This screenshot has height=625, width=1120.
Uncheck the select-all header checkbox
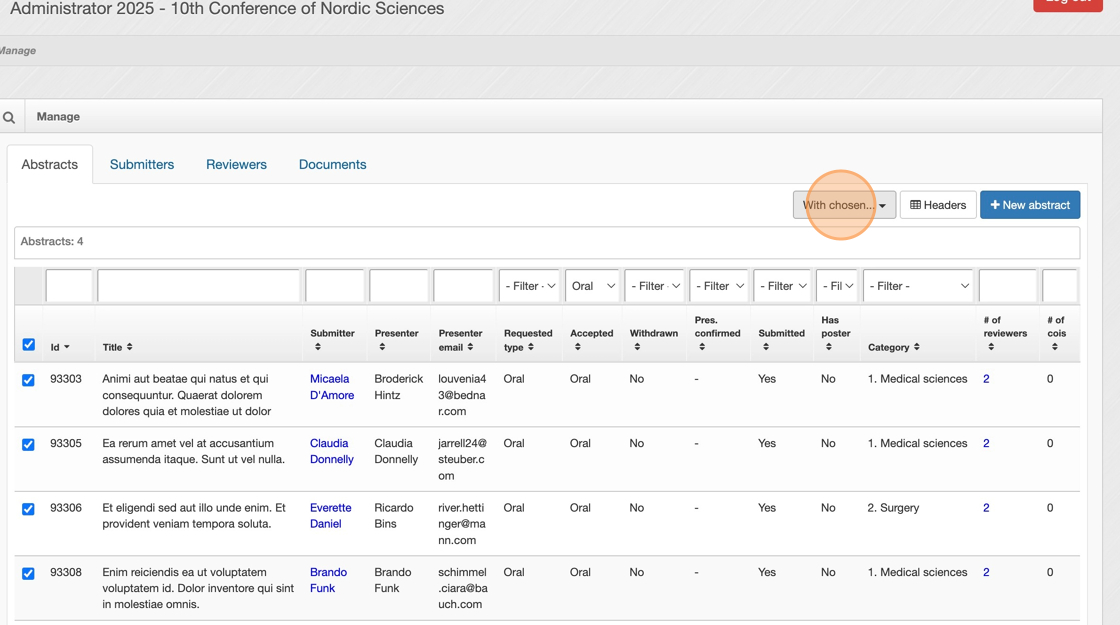point(29,345)
